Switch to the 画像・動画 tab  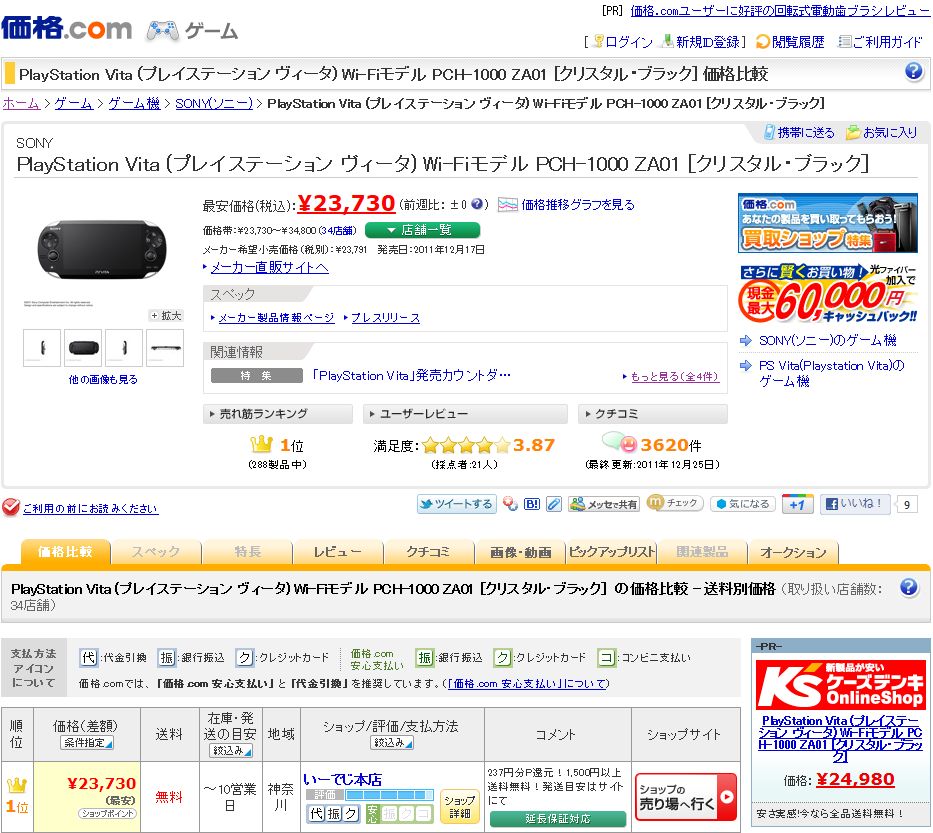(521, 552)
